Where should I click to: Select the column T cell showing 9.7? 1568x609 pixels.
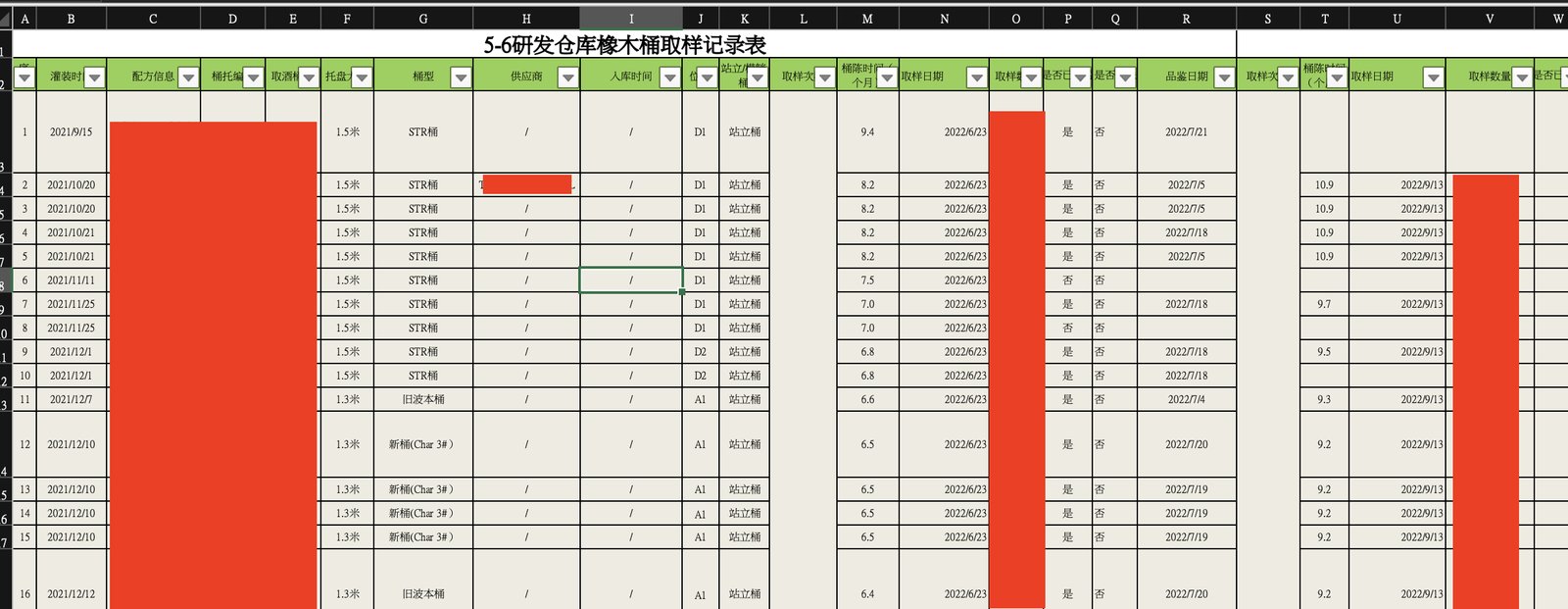[x=1324, y=304]
